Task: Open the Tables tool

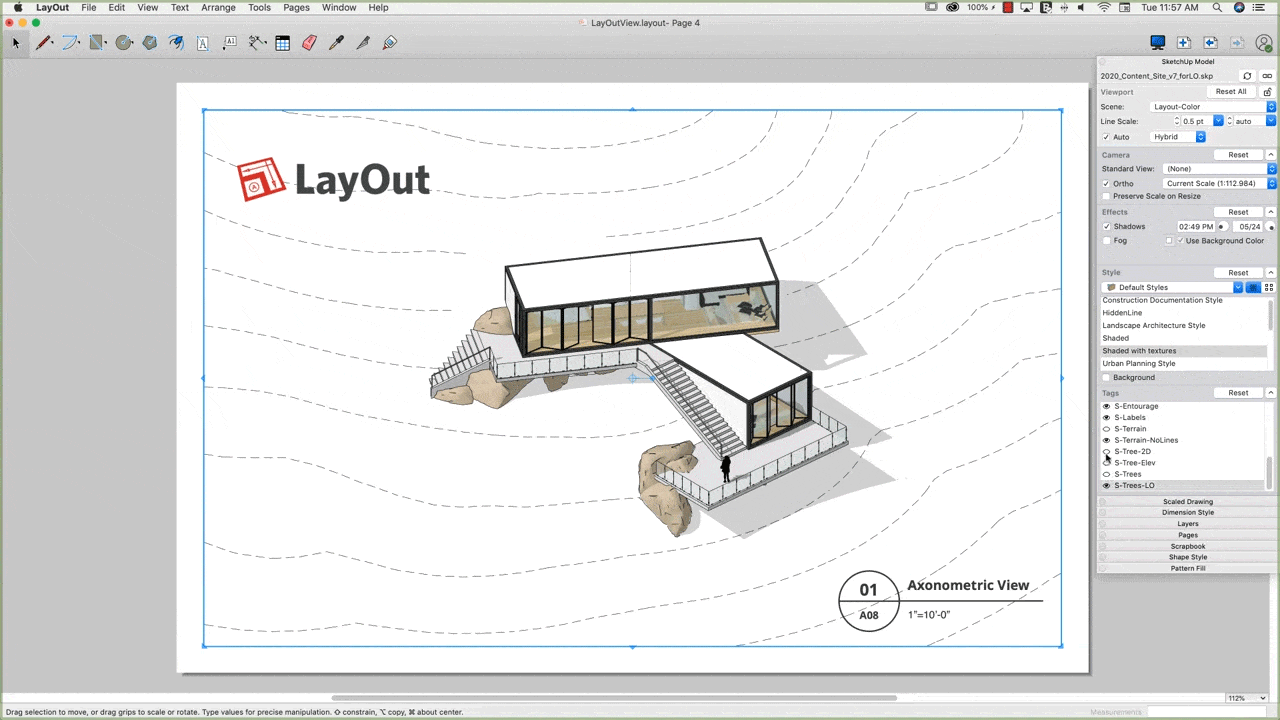Action: [282, 42]
